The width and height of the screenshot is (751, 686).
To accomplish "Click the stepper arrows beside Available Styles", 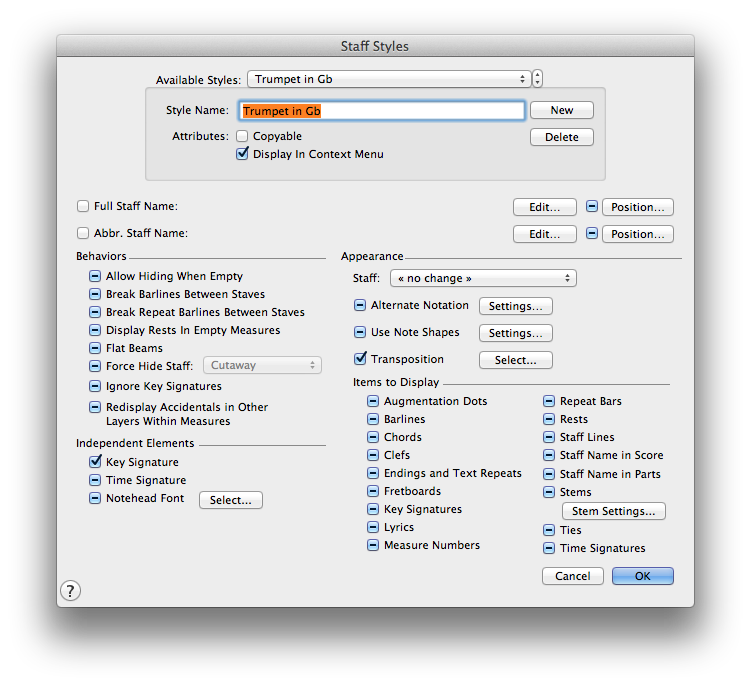I will (x=538, y=79).
